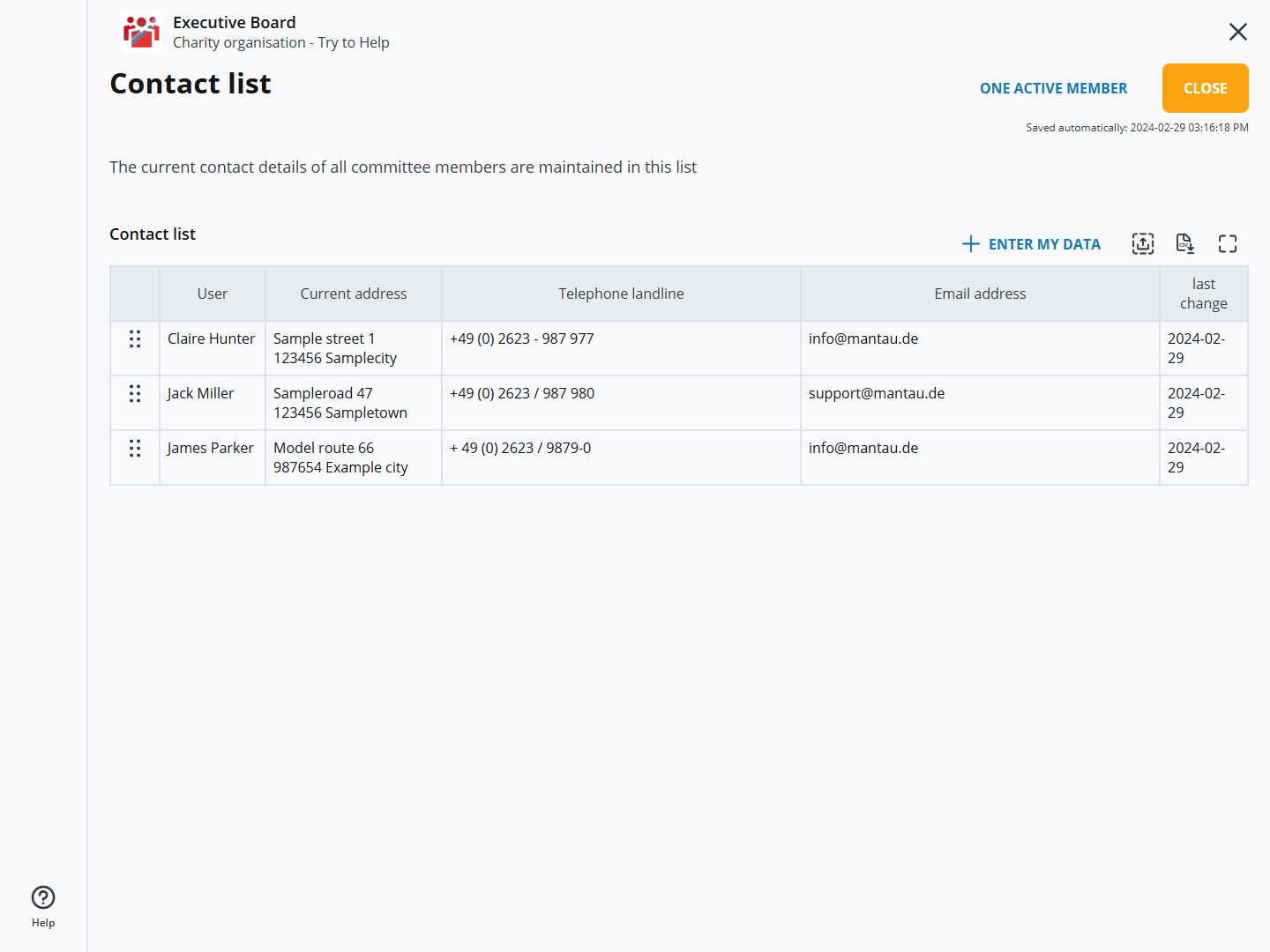The height and width of the screenshot is (952, 1270).
Task: Click the drag handle for Jack Miller
Action: pyautogui.click(x=135, y=394)
